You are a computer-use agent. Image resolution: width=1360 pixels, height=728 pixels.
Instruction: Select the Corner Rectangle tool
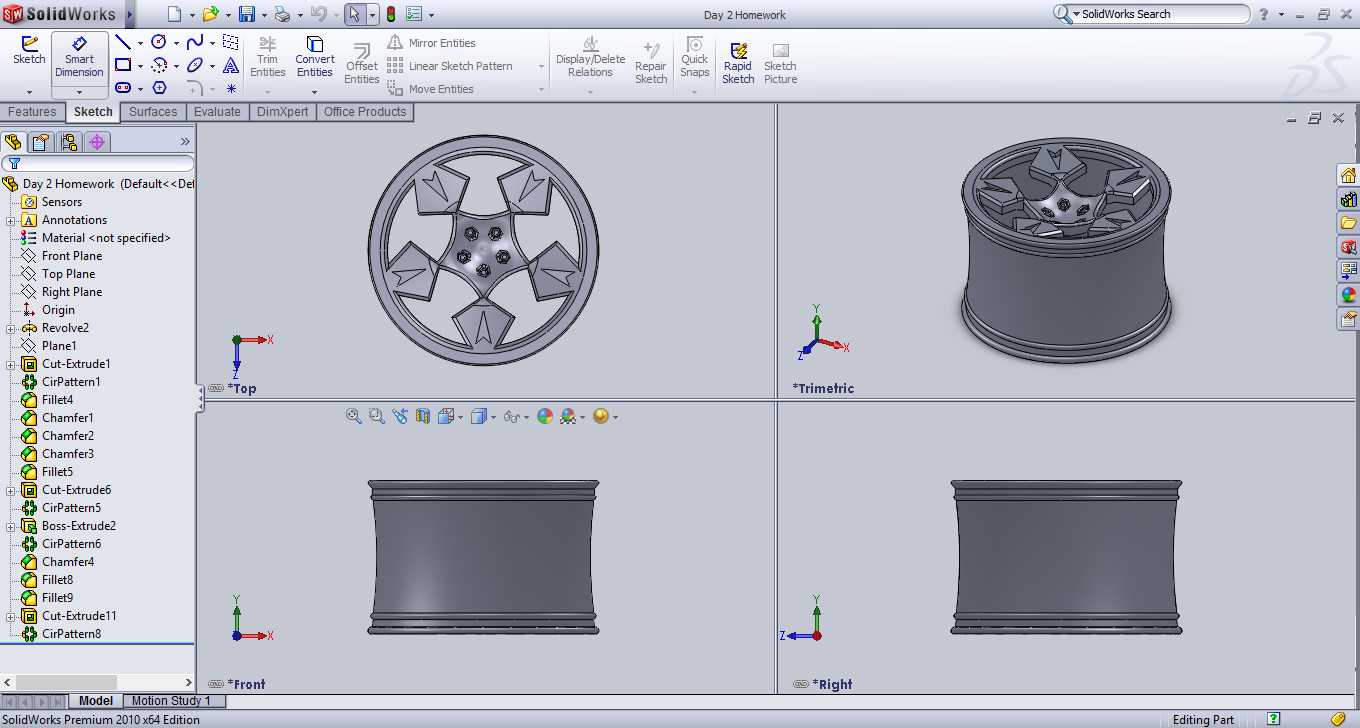coord(122,65)
